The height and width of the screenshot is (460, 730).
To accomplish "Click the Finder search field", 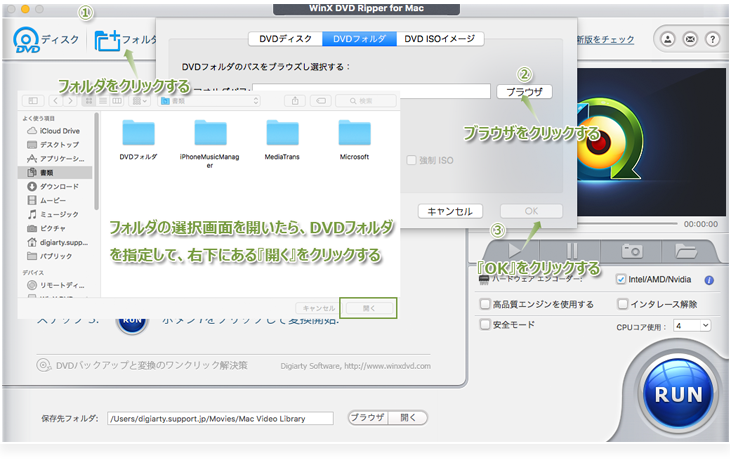I will click(366, 101).
